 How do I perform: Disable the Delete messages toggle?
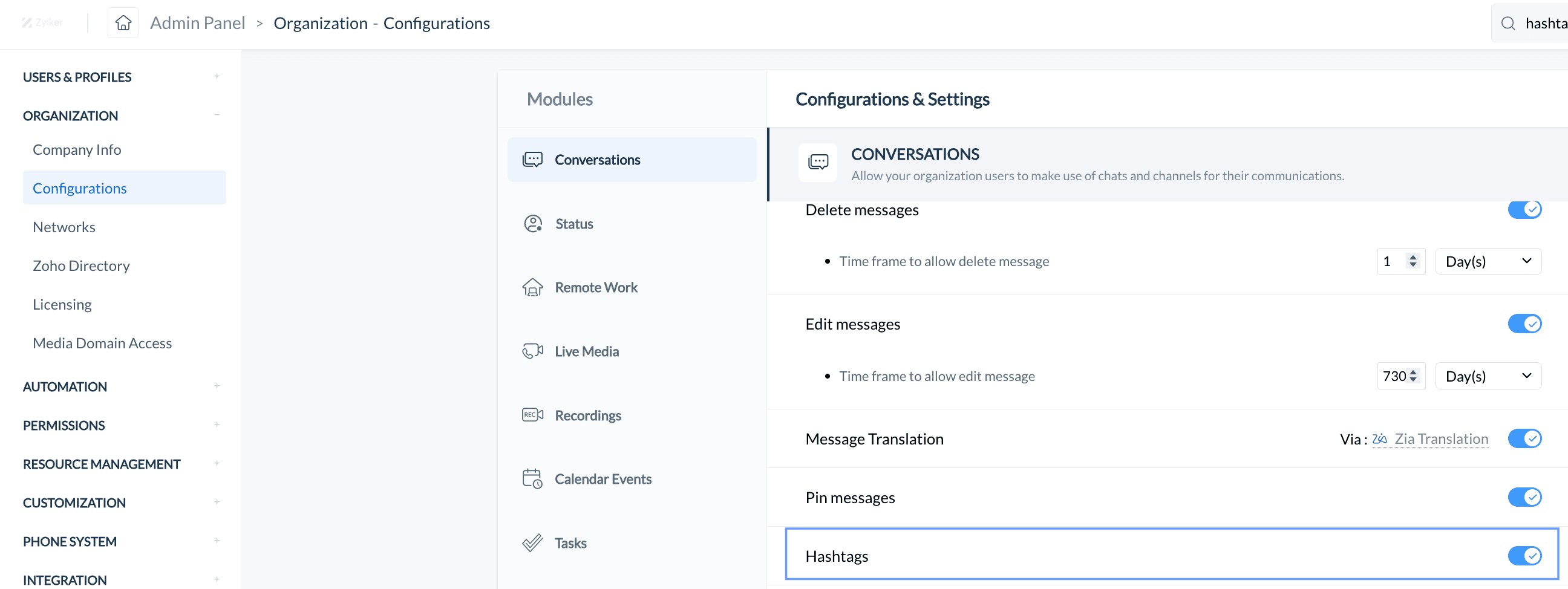(1524, 210)
